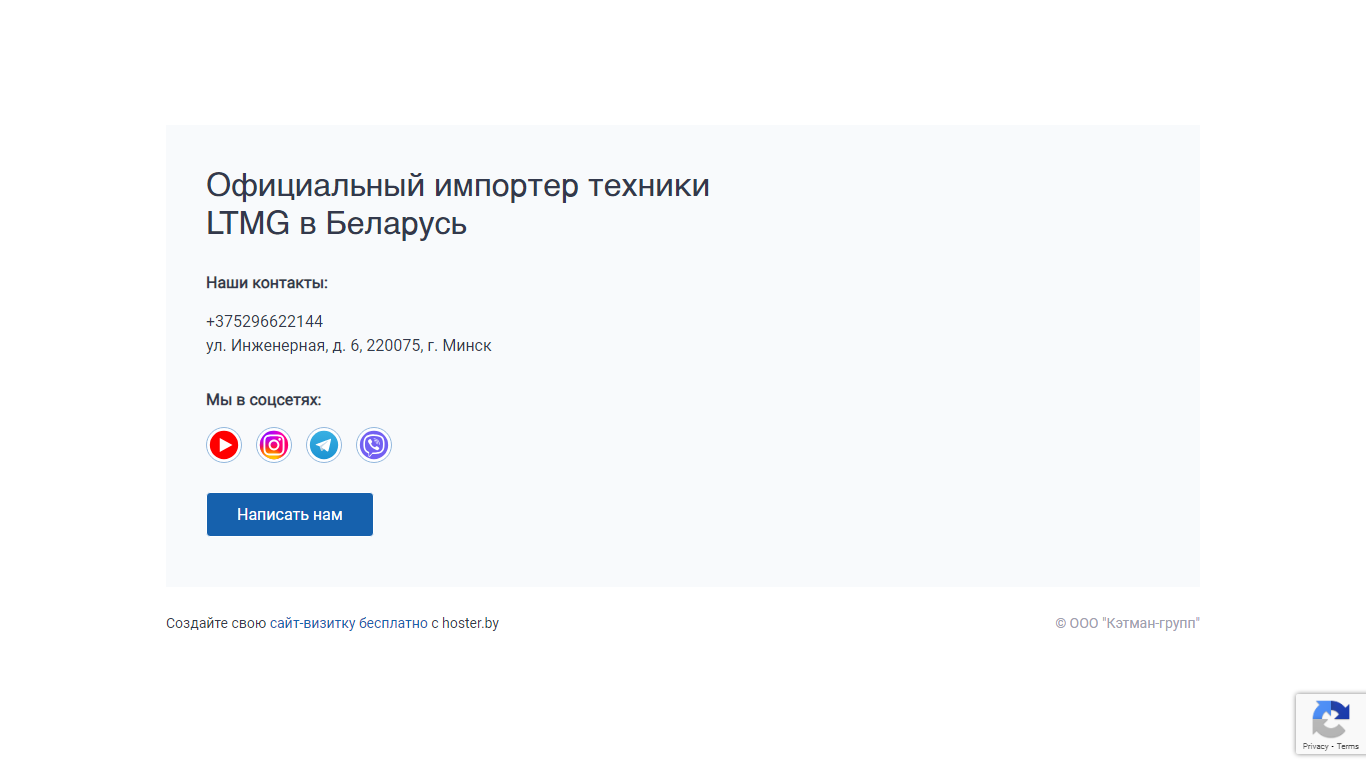
Task: Click the reCAPTCHA badge logo
Action: coord(1330,720)
